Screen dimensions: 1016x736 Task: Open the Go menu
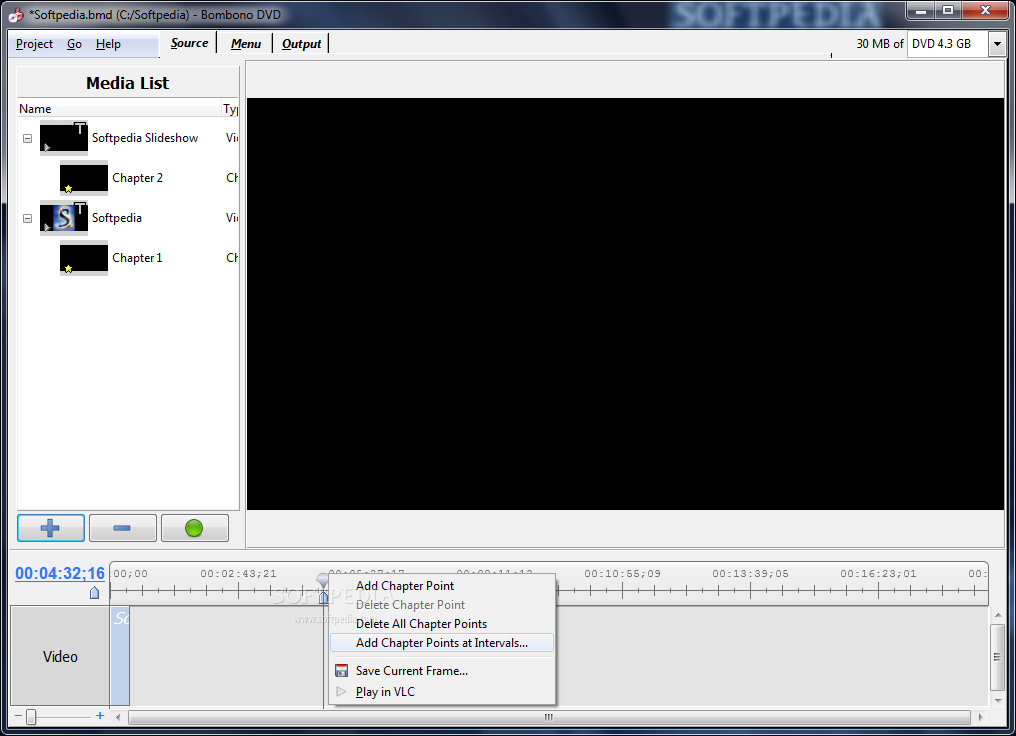point(75,44)
